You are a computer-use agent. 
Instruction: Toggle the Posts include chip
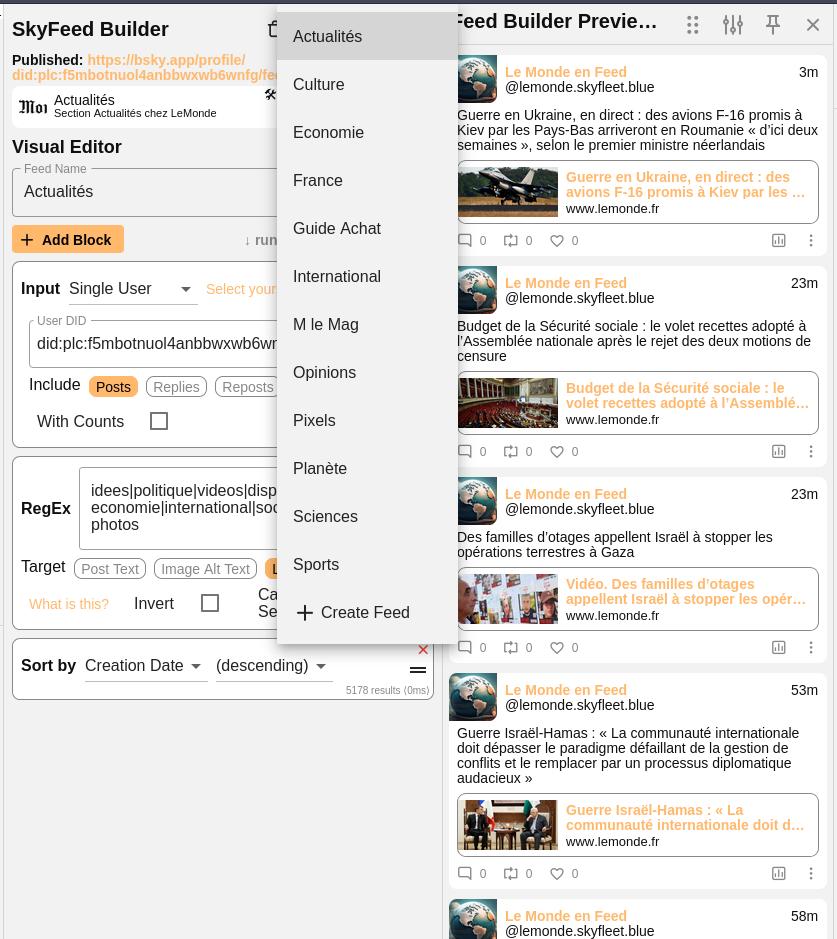(113, 386)
